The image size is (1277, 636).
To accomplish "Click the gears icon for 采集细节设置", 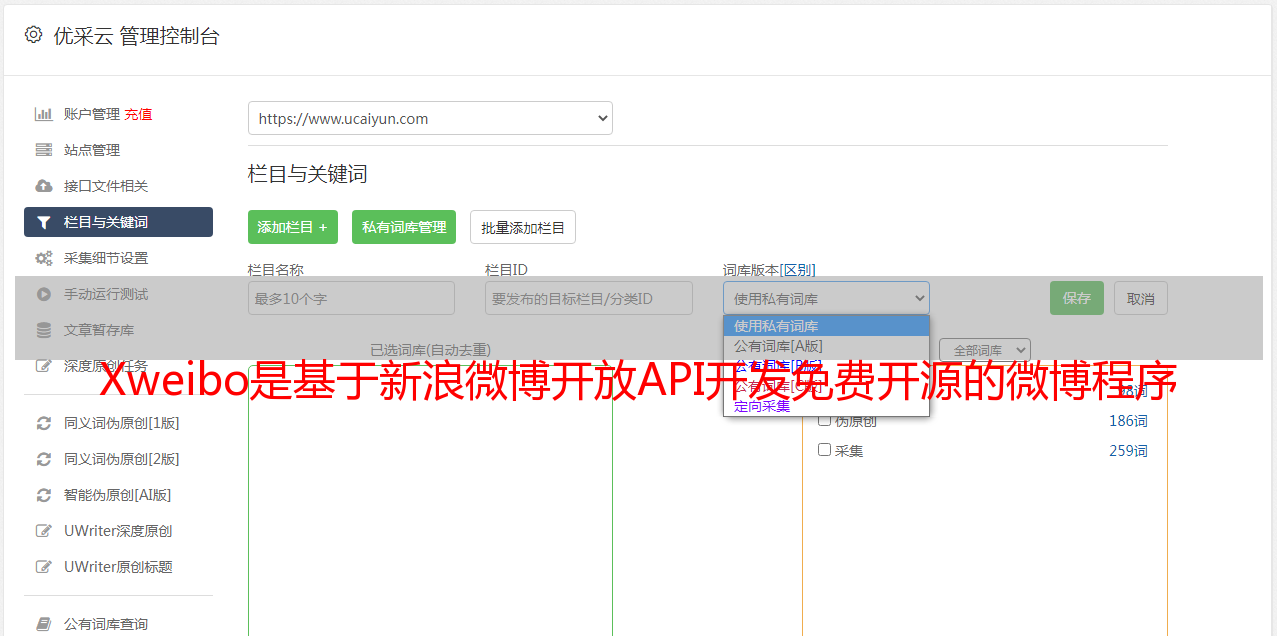I will pos(44,258).
